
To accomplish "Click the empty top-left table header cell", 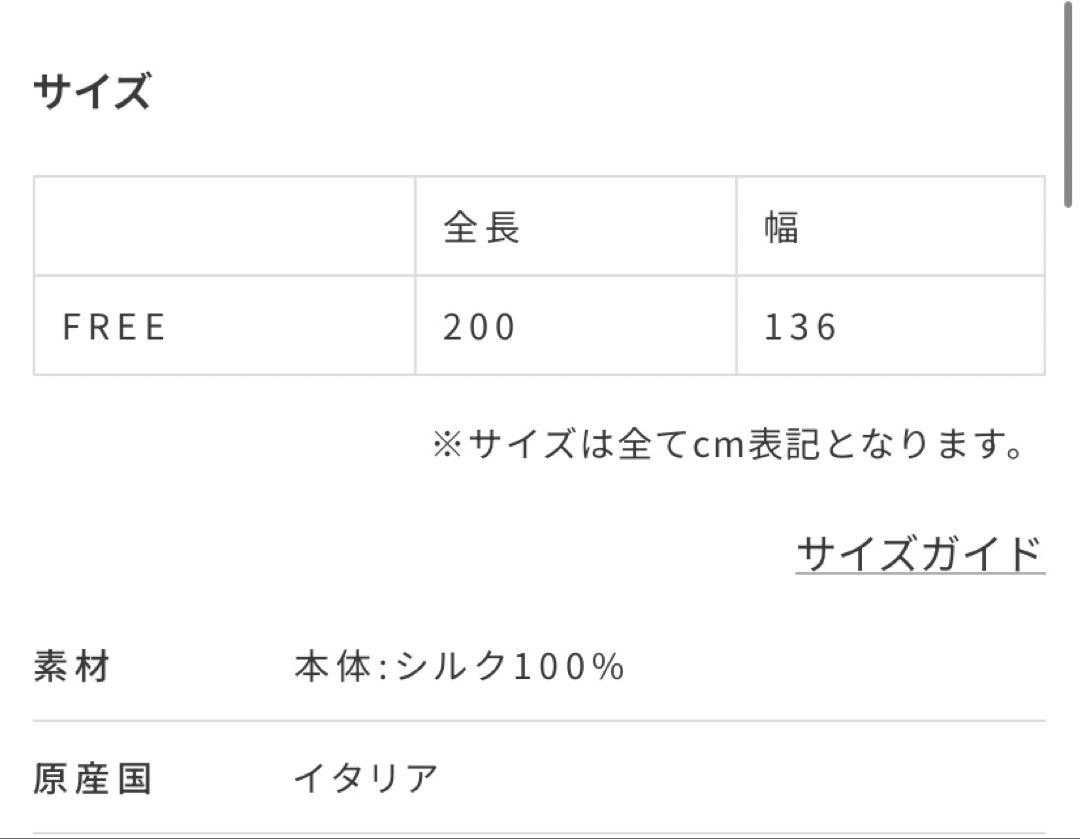I will (225, 226).
